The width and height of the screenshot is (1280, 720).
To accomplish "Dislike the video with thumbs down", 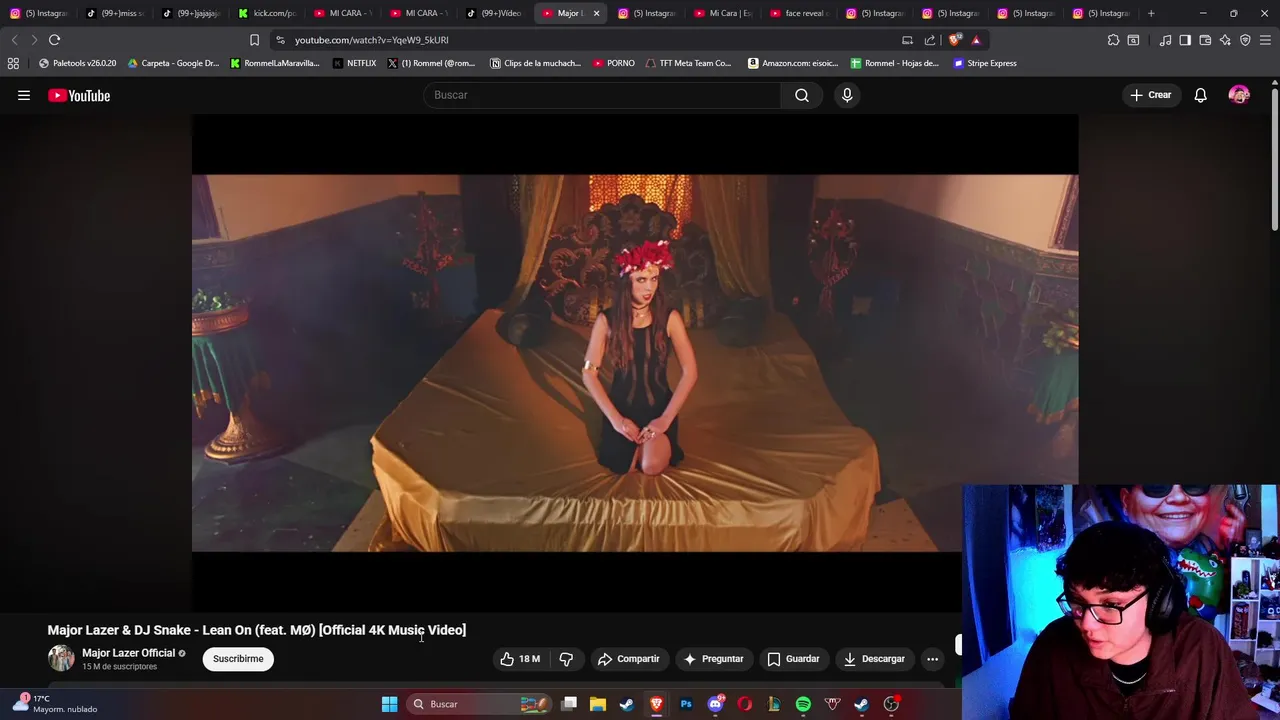I will click(x=566, y=659).
